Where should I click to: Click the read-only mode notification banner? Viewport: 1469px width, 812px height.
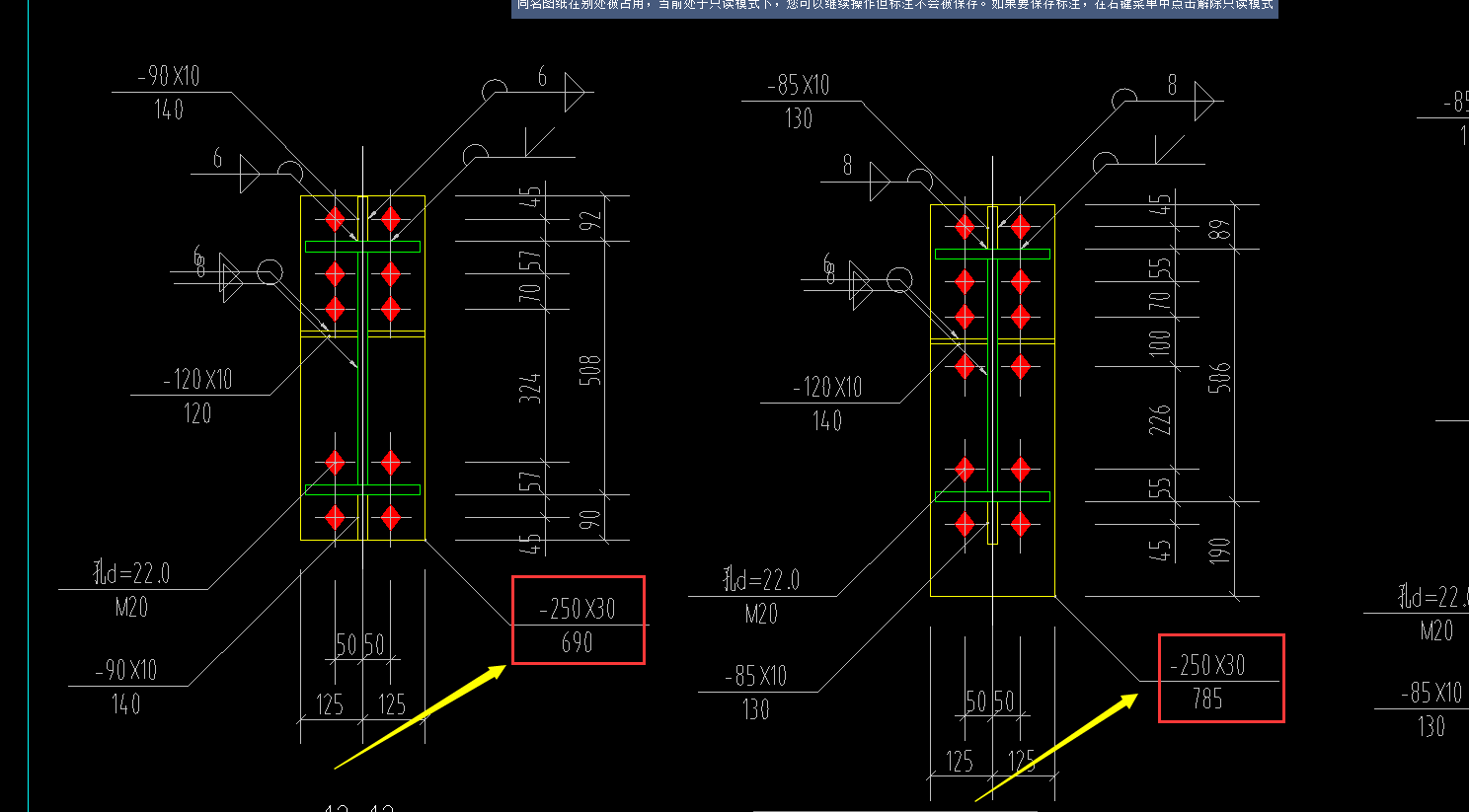[x=894, y=7]
